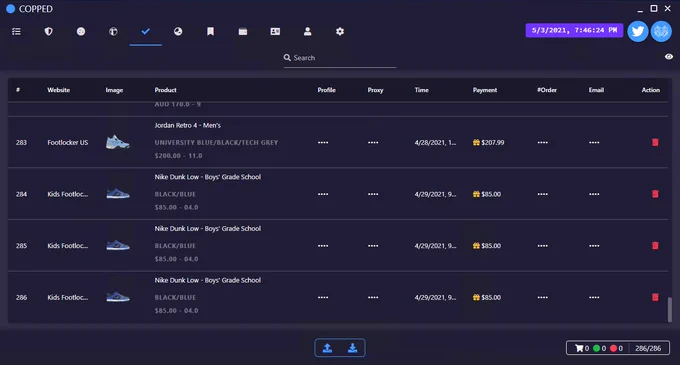
Task: Click the red status dot counter
Action: [x=613, y=348]
